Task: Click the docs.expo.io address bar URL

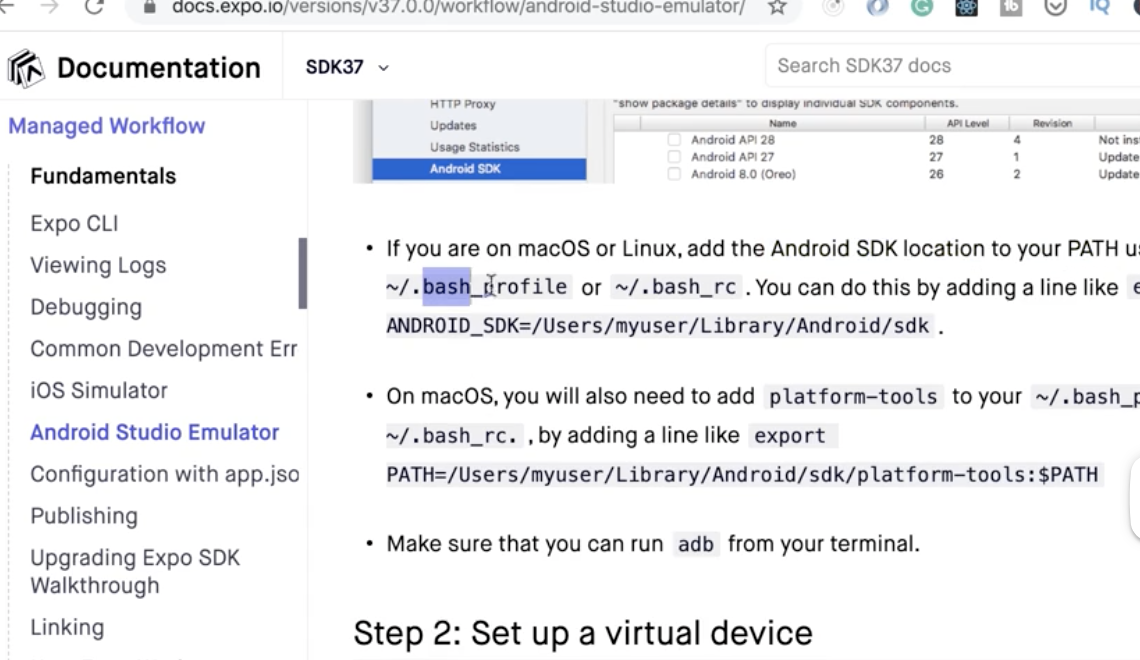Action: (x=458, y=7)
